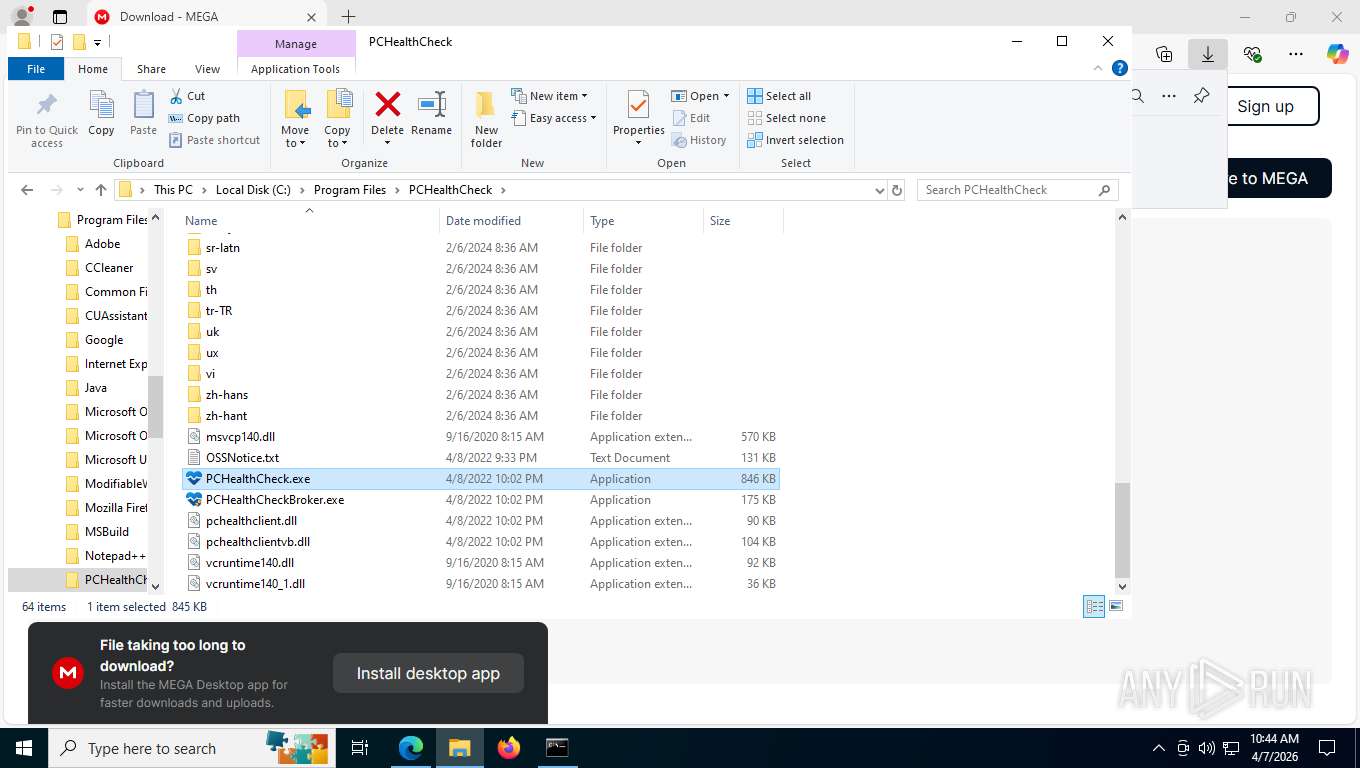Screen dimensions: 1360x768
Task: Open the File tab menu
Action: (36, 69)
